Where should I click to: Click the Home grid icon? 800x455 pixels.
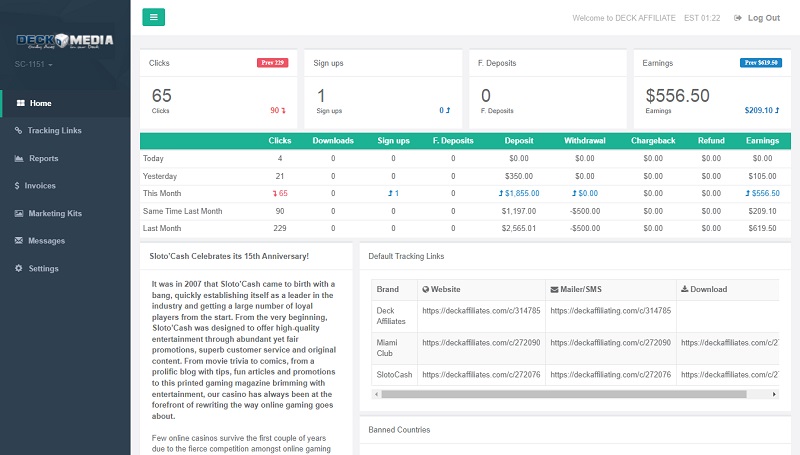pos(20,103)
